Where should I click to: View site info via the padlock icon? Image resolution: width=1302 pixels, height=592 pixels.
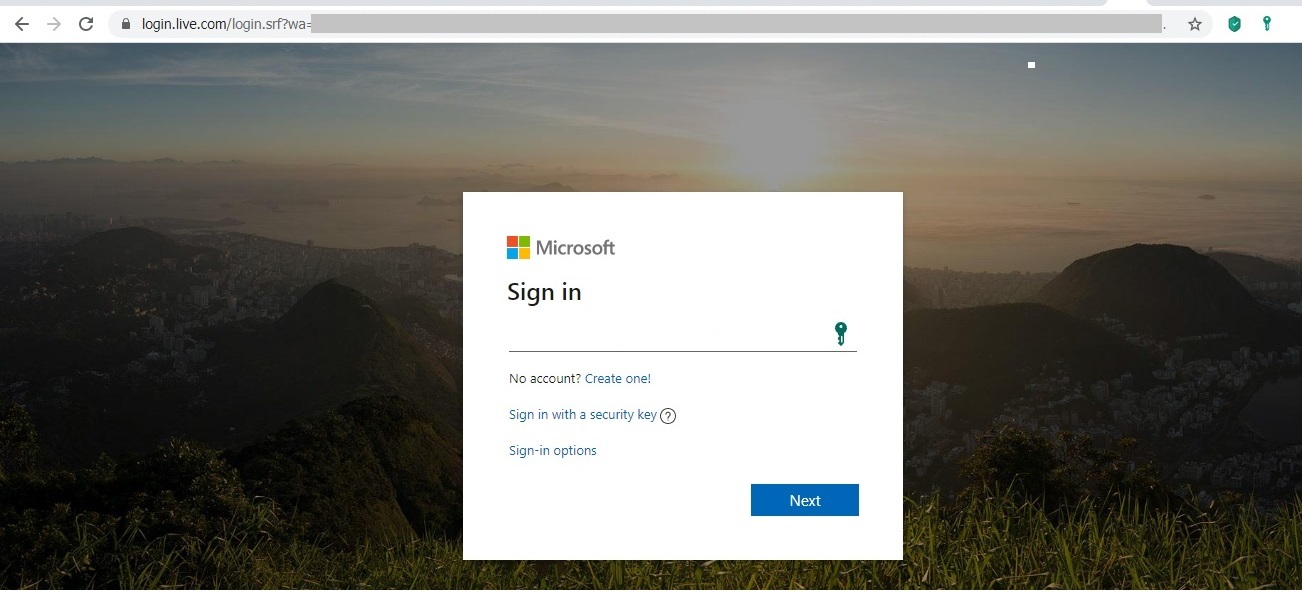point(126,24)
